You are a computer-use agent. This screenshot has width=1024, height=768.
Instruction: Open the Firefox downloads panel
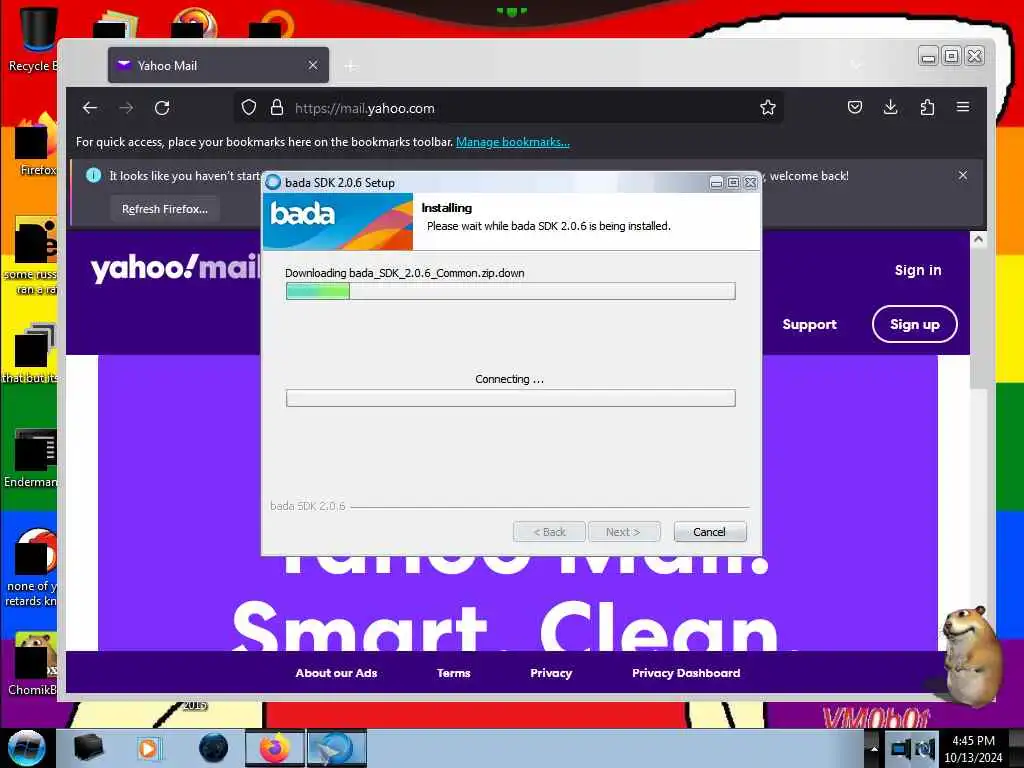pyautogui.click(x=891, y=107)
